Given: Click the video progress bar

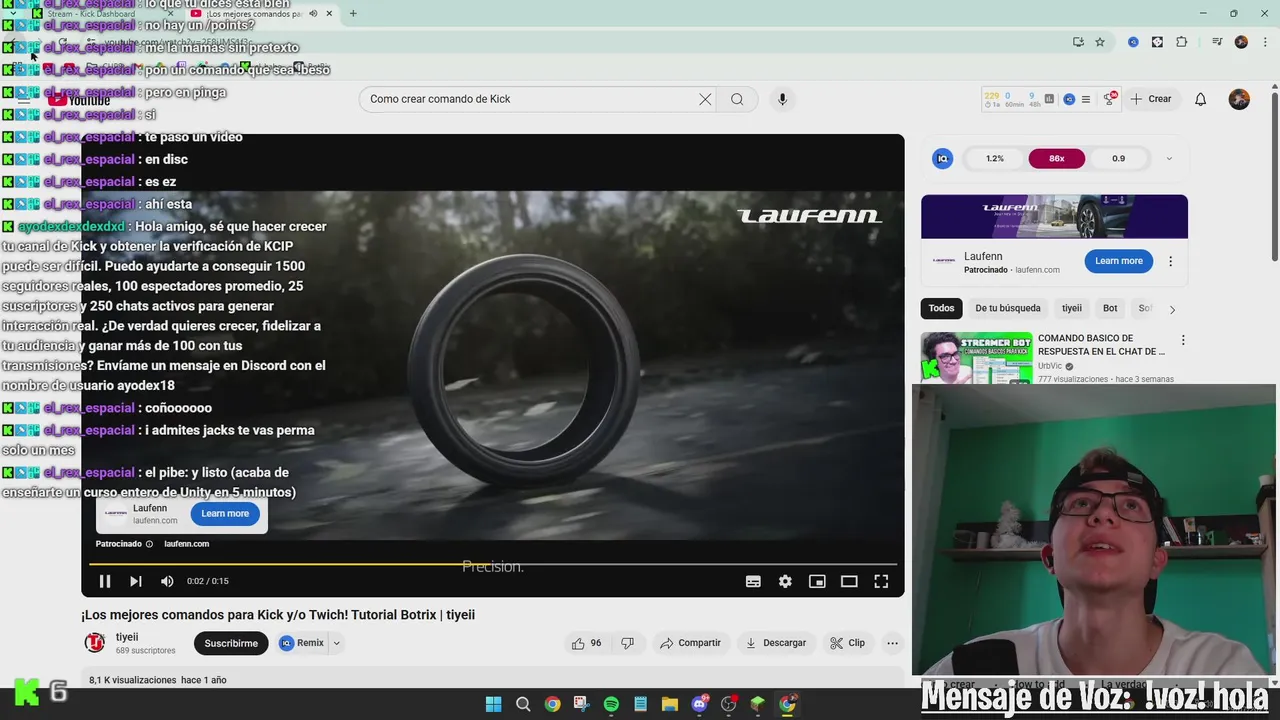Looking at the screenshot, I should pos(492,564).
